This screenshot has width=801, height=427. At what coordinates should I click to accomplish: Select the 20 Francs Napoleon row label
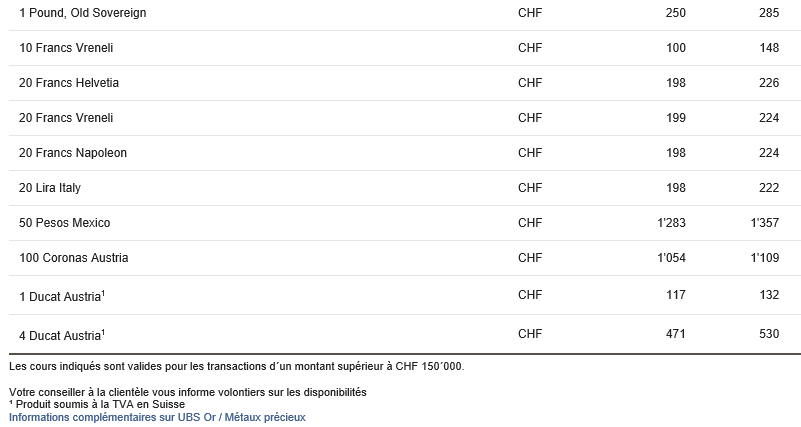click(x=73, y=153)
